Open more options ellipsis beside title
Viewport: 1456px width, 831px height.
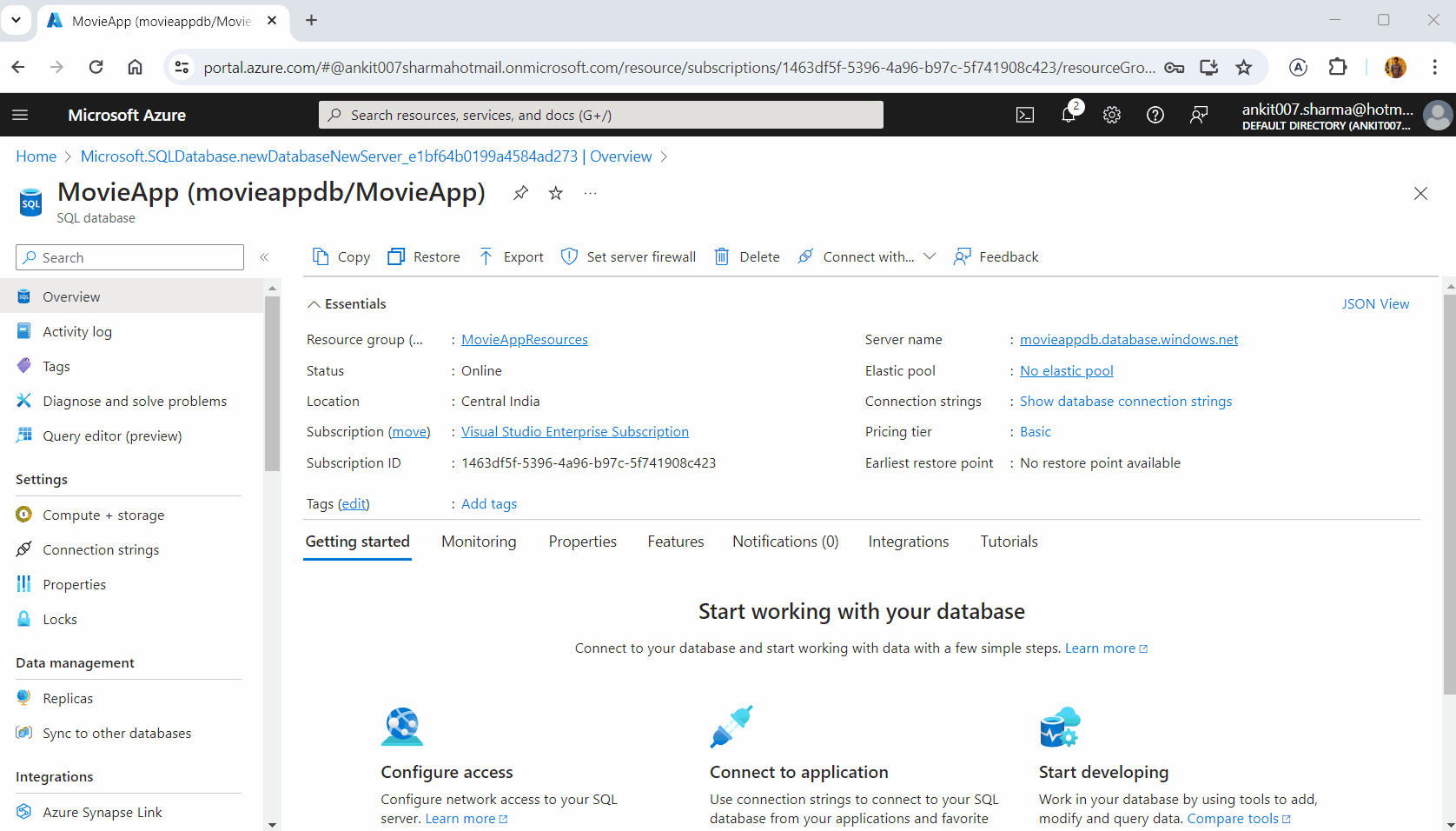click(591, 193)
